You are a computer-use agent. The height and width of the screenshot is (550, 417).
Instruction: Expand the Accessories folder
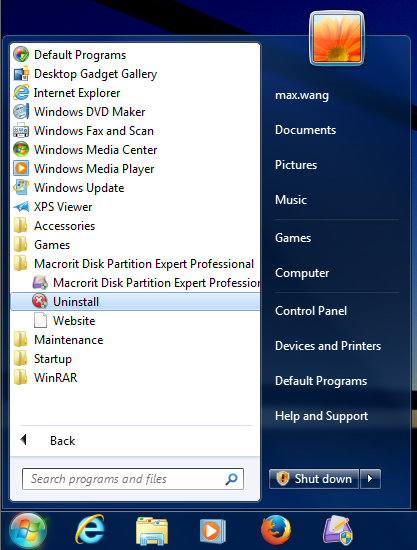point(135,226)
